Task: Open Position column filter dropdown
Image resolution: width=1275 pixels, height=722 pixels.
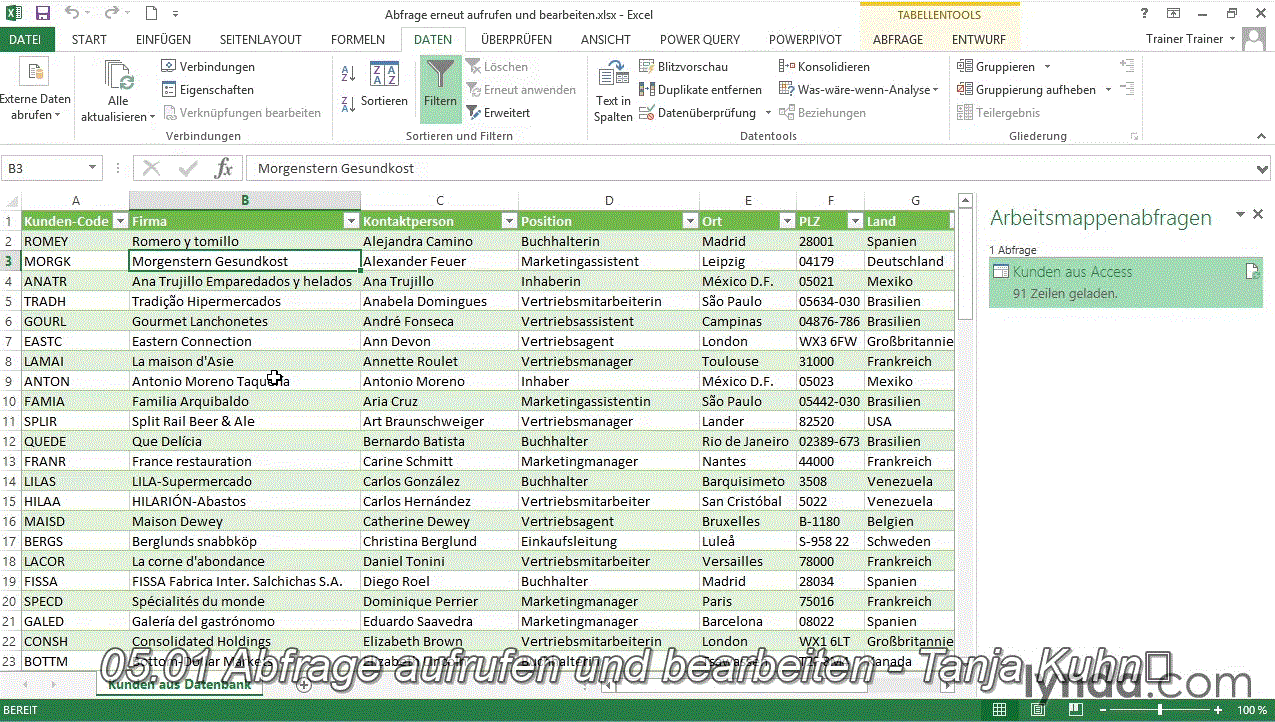Action: click(690, 221)
